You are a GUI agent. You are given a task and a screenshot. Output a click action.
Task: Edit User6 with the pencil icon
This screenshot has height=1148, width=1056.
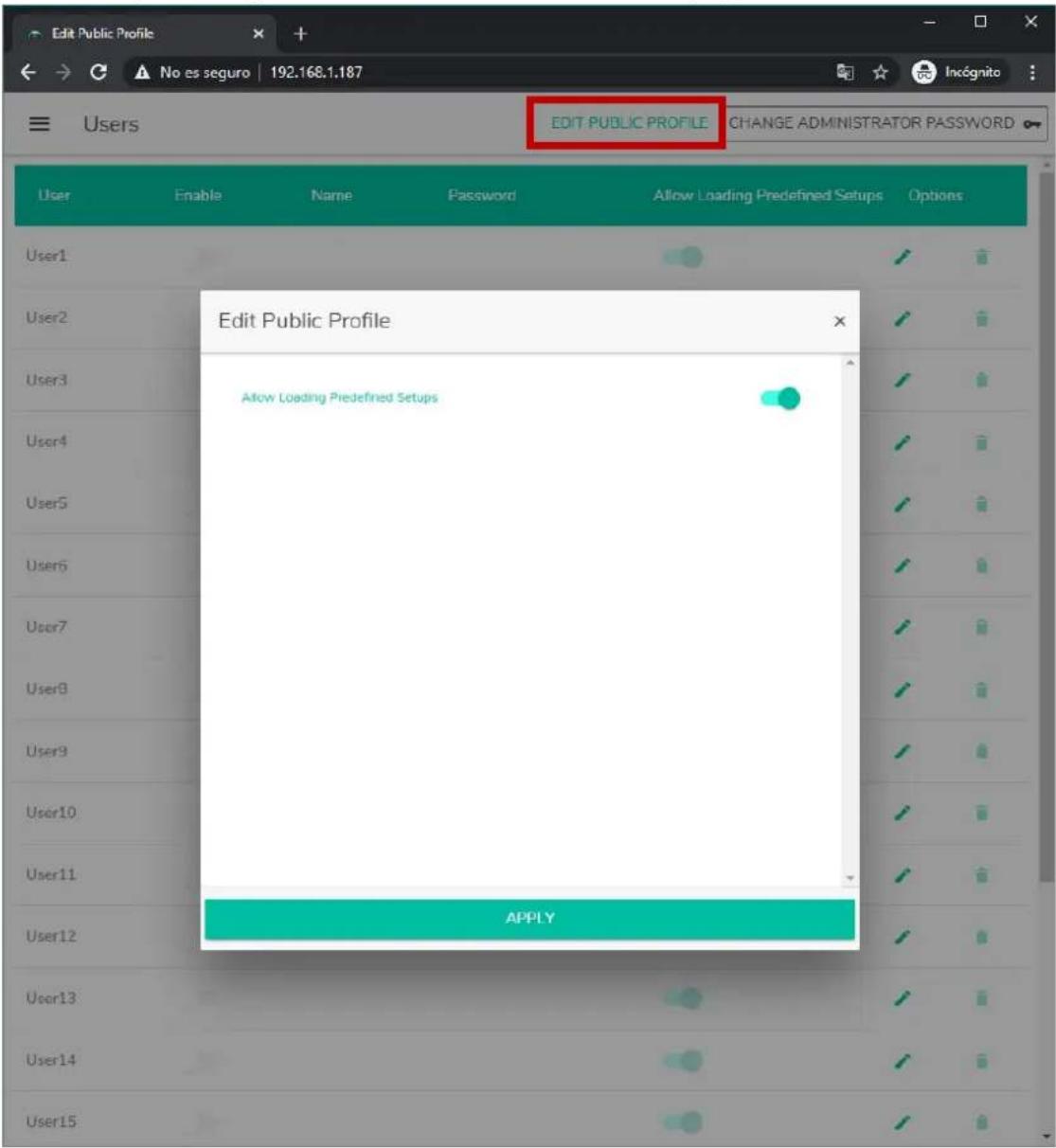coord(904,566)
